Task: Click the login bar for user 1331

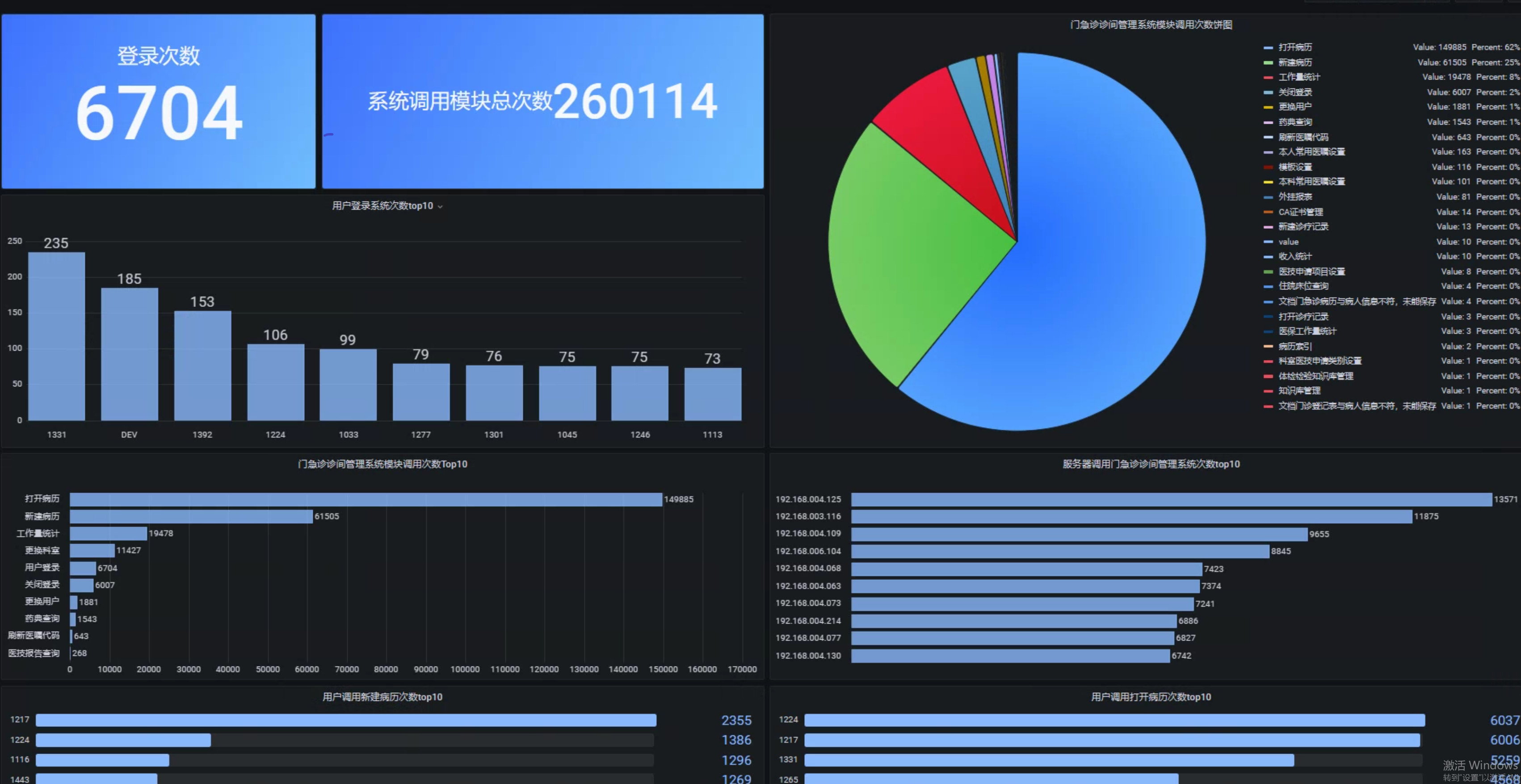Action: pyautogui.click(x=57, y=336)
